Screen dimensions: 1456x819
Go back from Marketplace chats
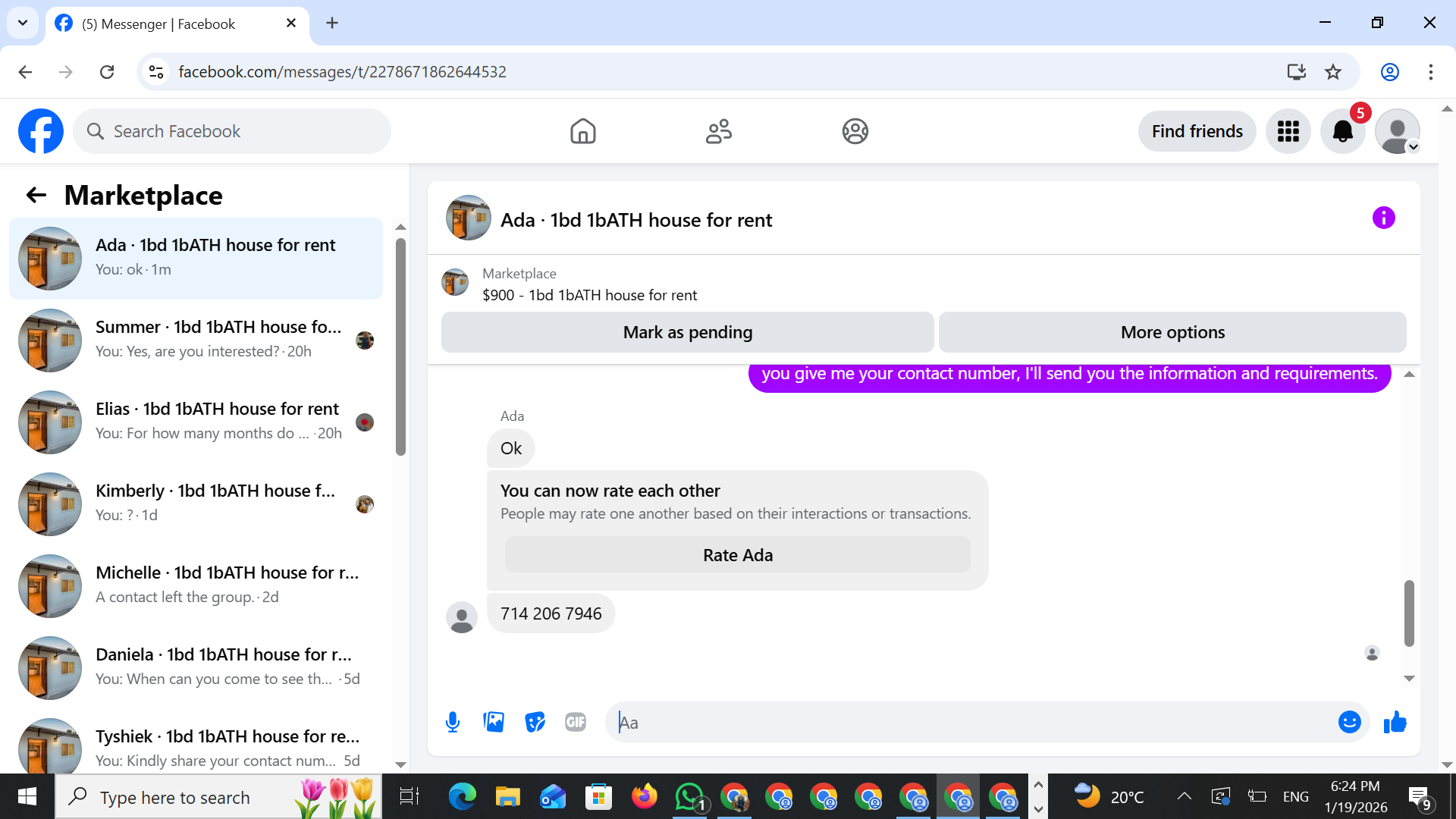(36, 196)
